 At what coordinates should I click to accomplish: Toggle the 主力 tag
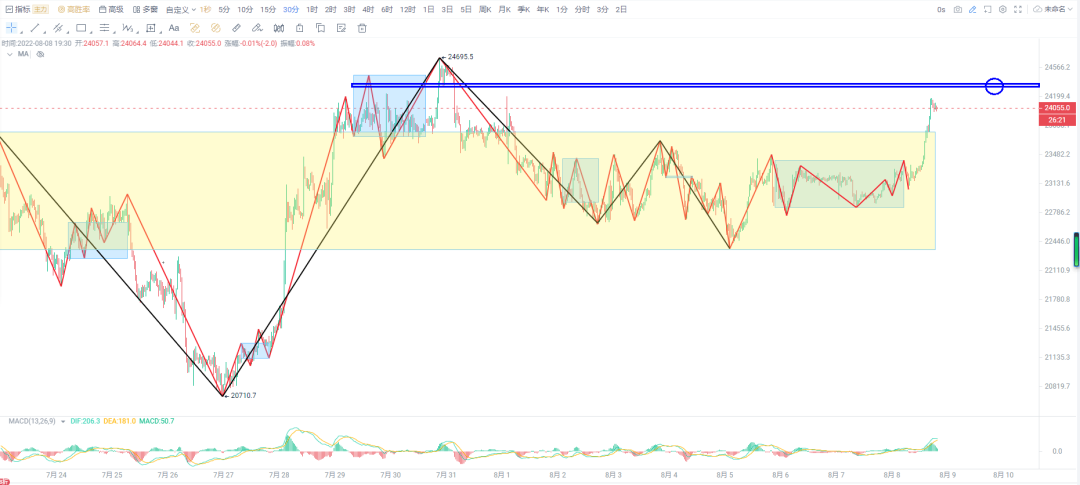tap(41, 10)
